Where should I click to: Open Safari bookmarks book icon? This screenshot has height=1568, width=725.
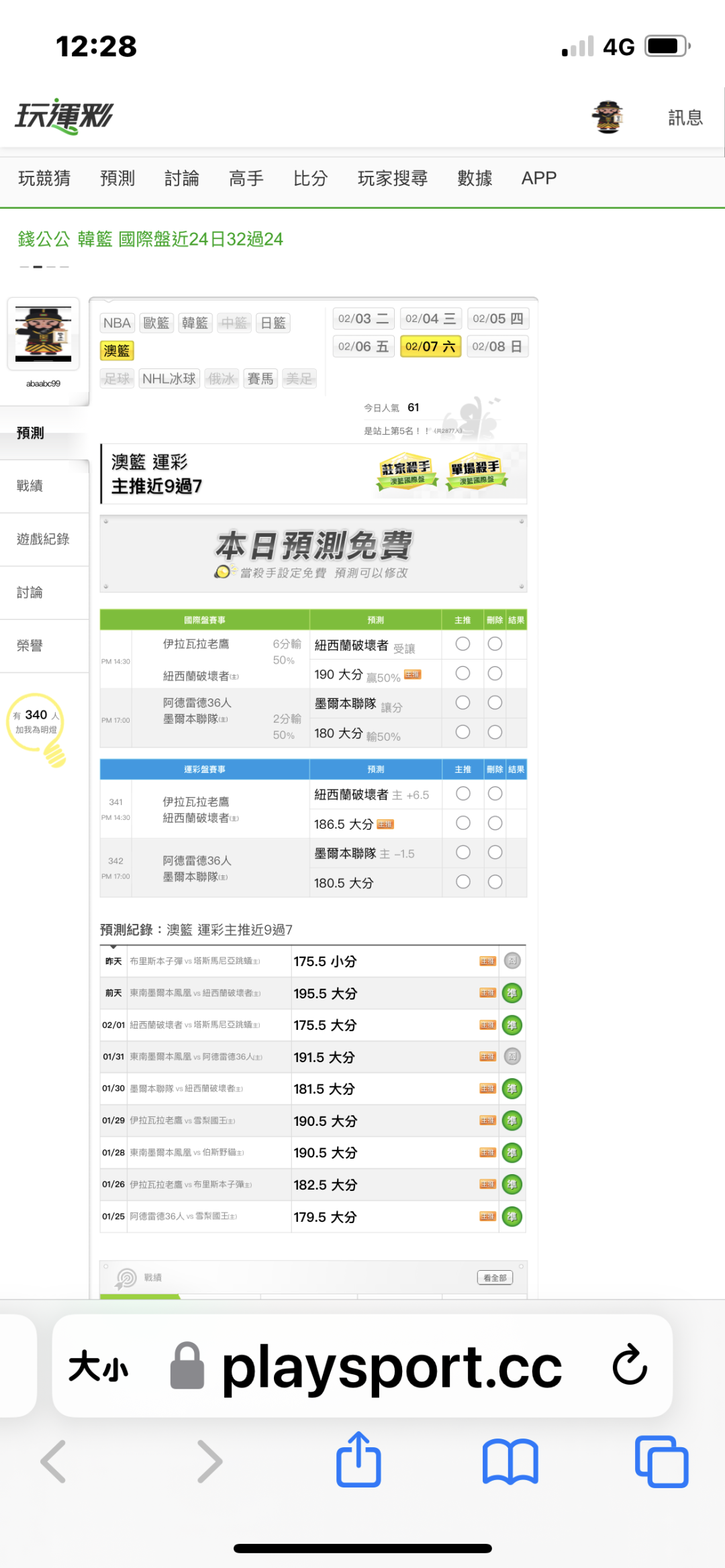pos(510,1461)
